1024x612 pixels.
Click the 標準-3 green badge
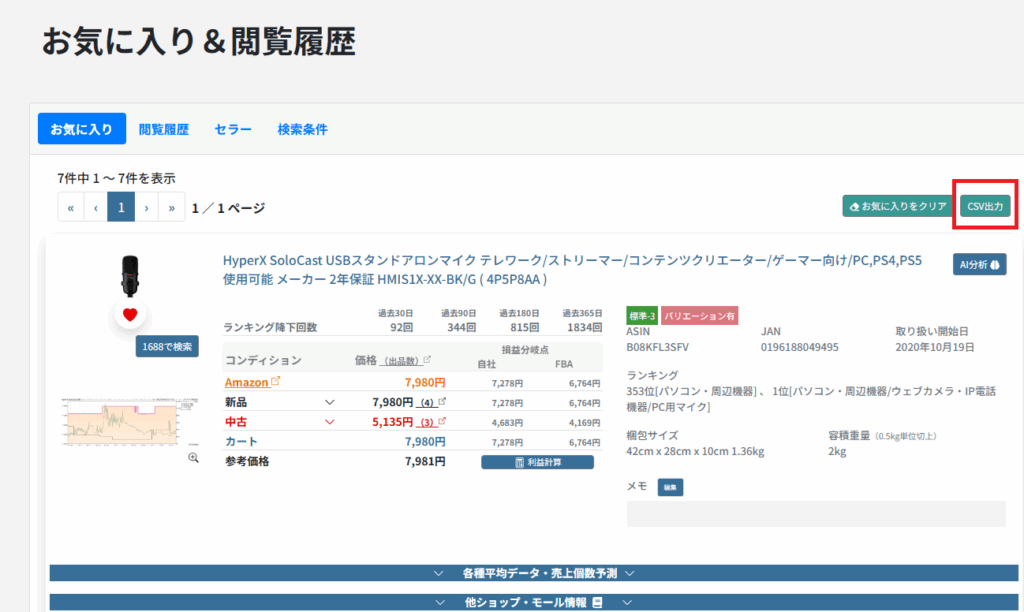click(x=642, y=316)
